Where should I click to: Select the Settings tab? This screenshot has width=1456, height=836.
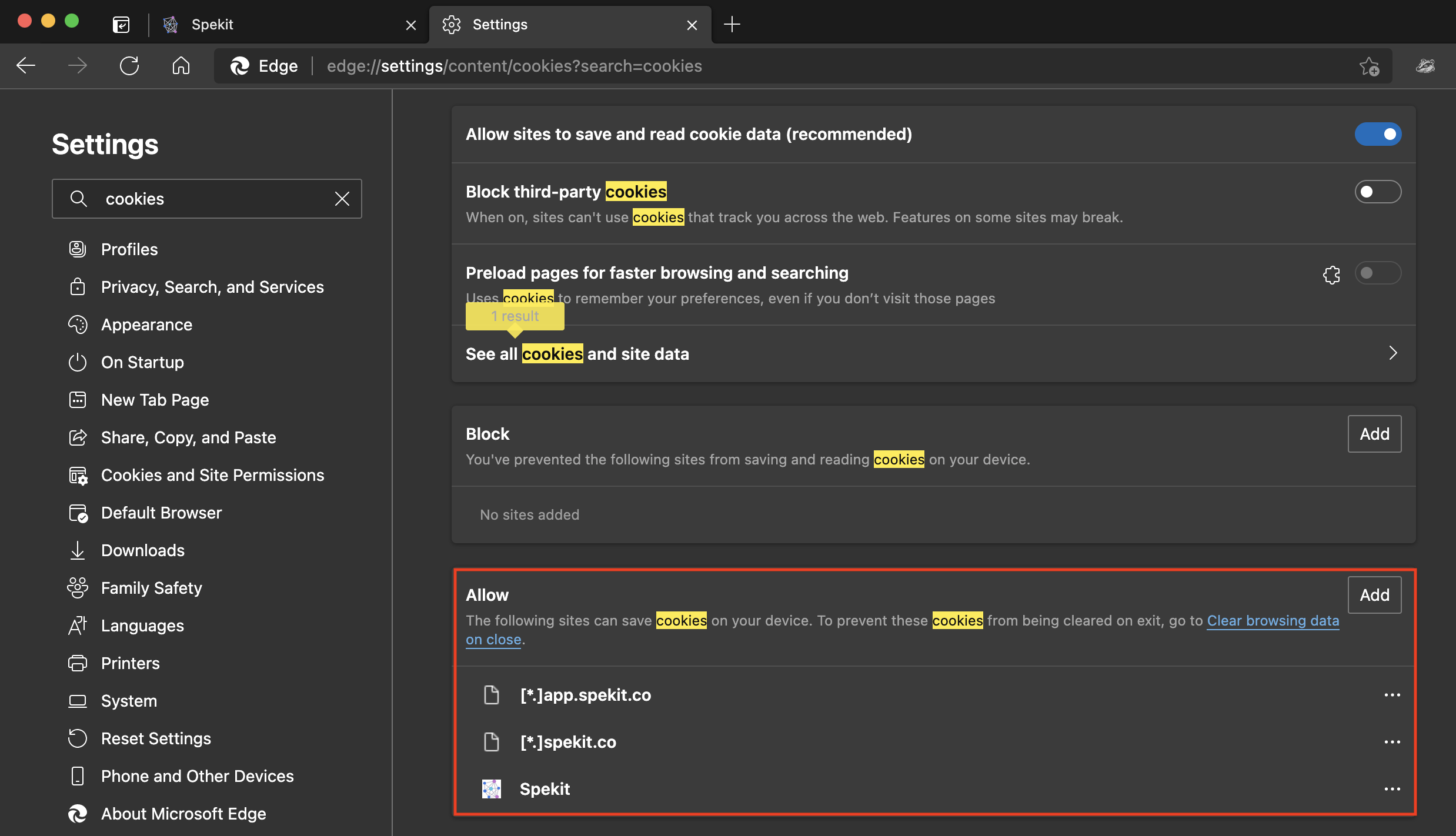[x=570, y=25]
